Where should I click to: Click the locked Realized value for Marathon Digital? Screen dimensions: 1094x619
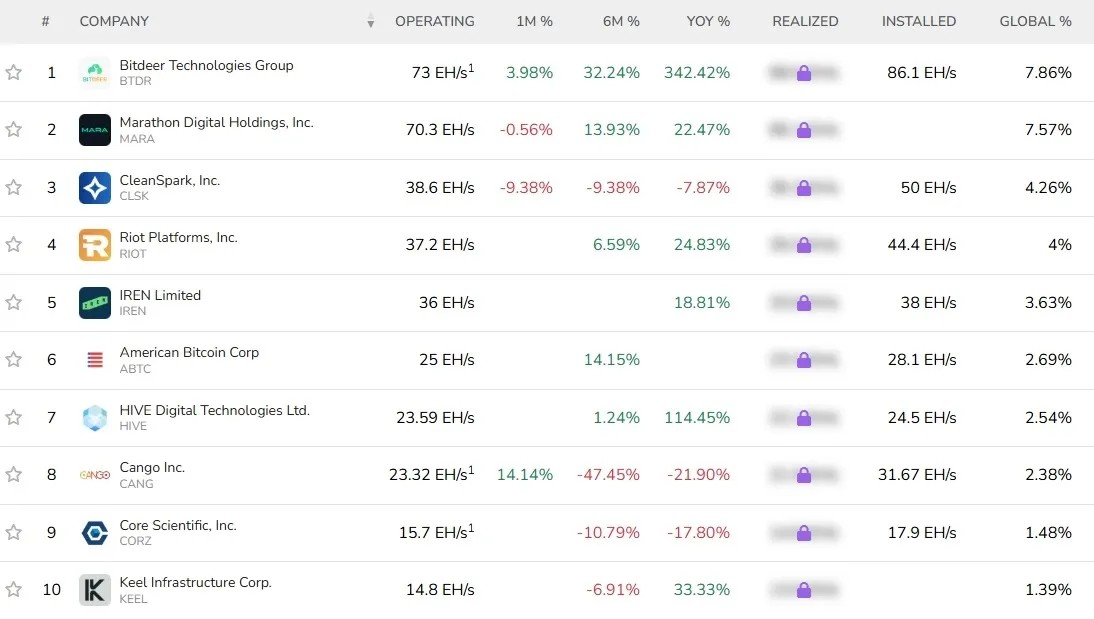804,130
